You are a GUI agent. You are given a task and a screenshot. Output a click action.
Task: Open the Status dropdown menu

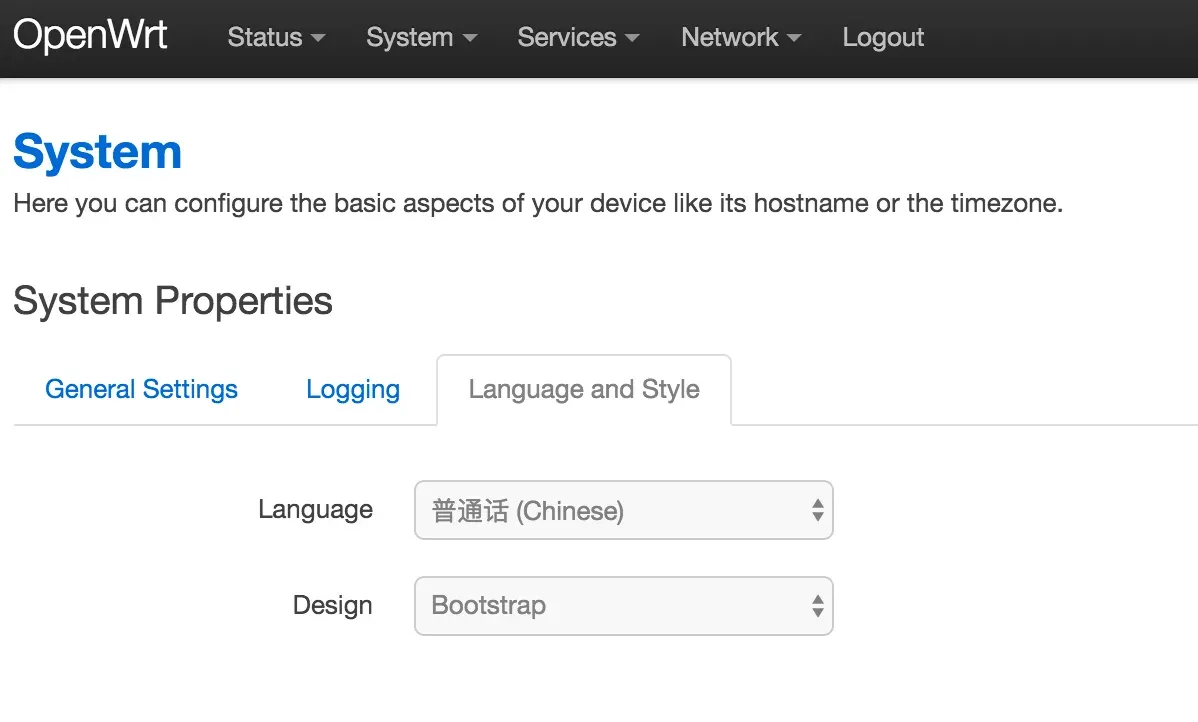coord(276,37)
